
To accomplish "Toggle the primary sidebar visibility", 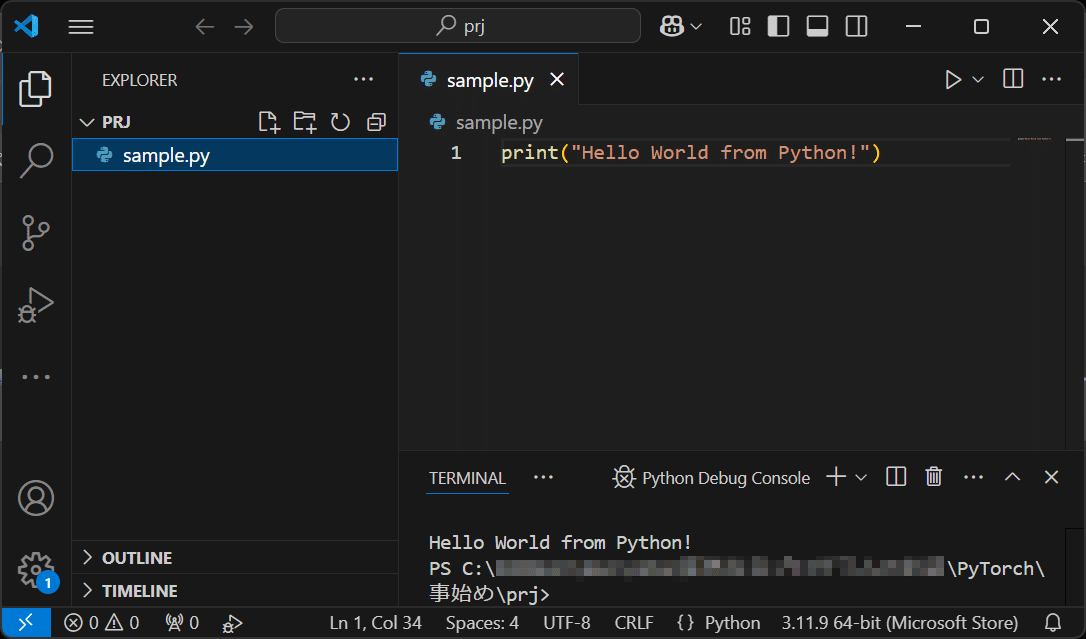I will pyautogui.click(x=778, y=26).
